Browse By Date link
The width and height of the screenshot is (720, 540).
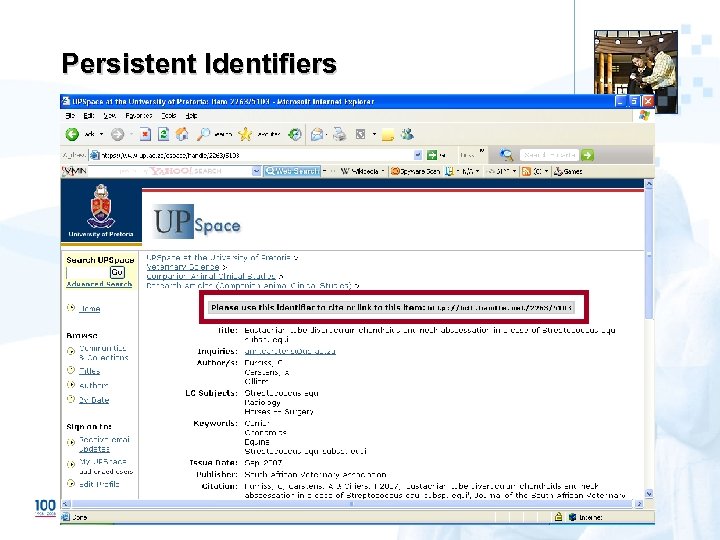coord(94,399)
